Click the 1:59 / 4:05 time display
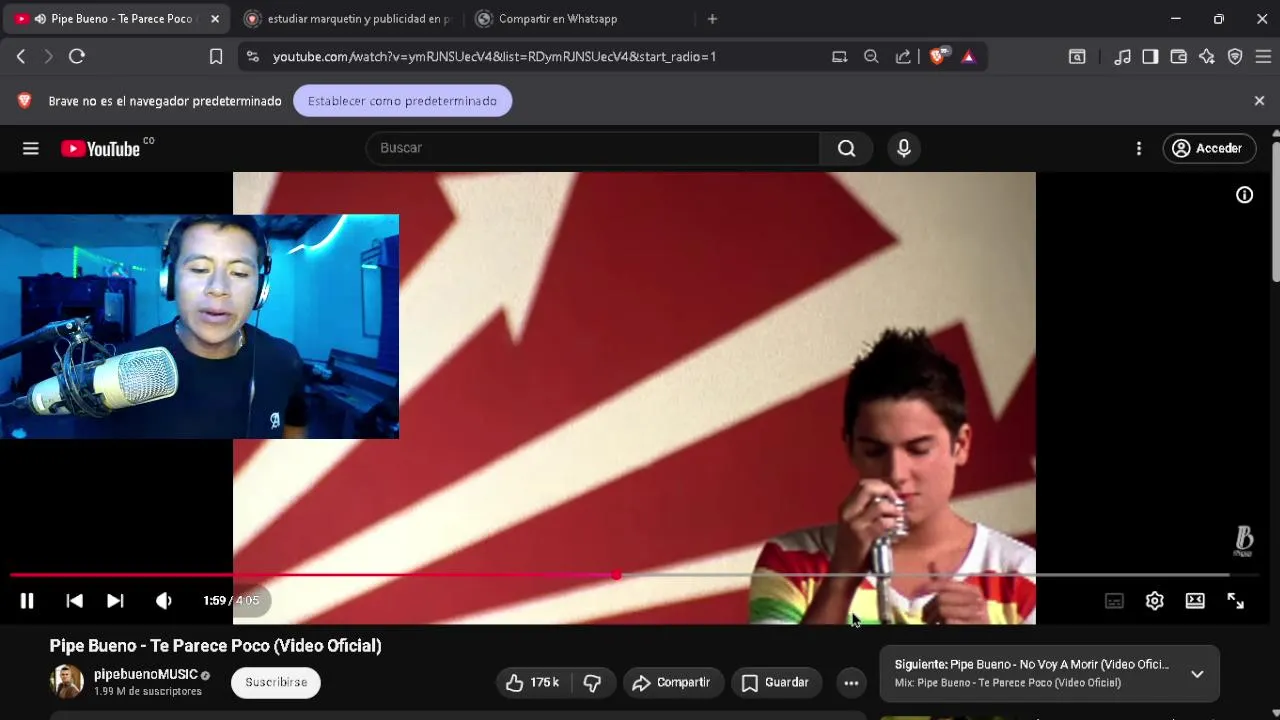Viewport: 1280px width, 720px height. pyautogui.click(x=231, y=601)
